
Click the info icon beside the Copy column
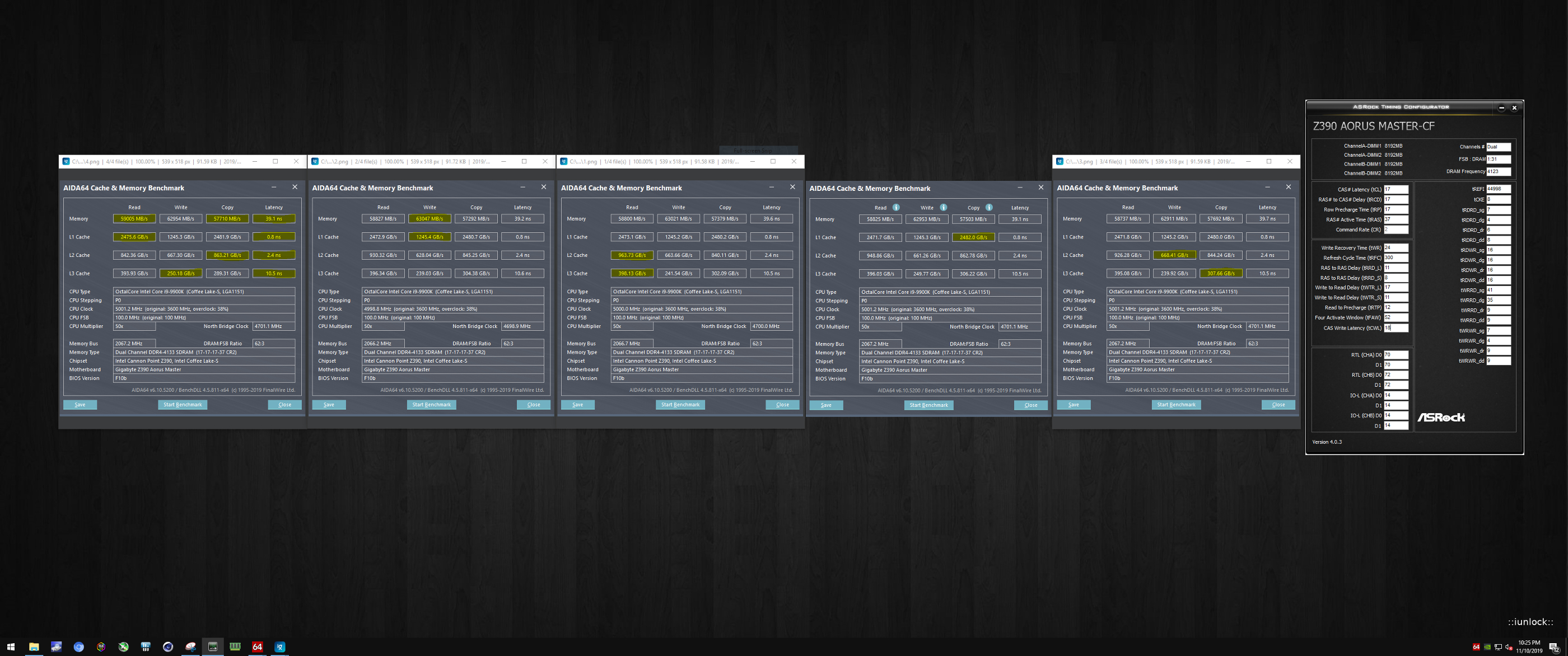tap(989, 208)
